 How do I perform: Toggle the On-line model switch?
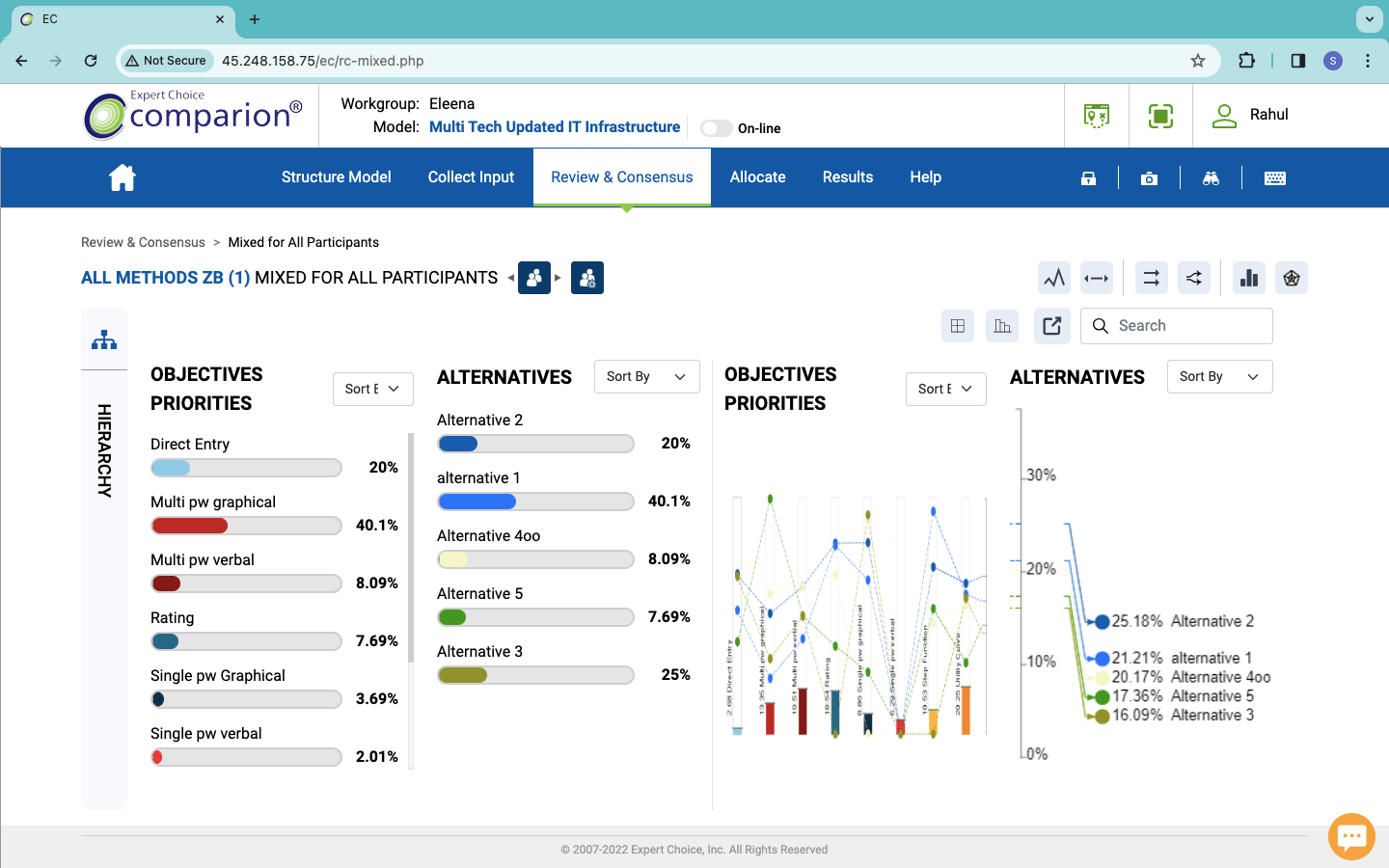(x=716, y=128)
